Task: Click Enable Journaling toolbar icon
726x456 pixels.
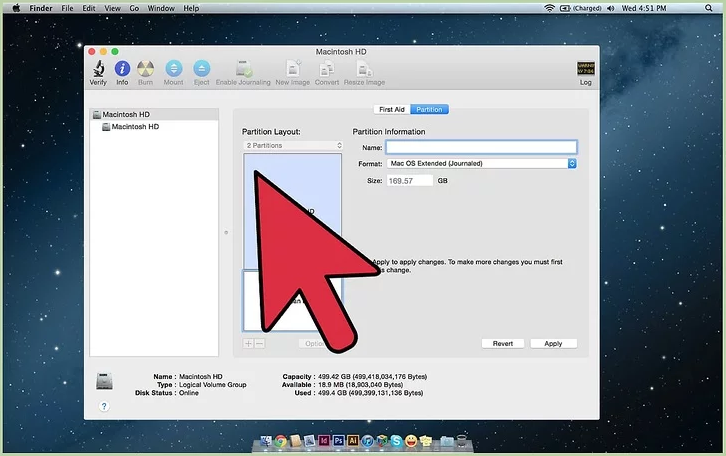Action: [x=244, y=69]
